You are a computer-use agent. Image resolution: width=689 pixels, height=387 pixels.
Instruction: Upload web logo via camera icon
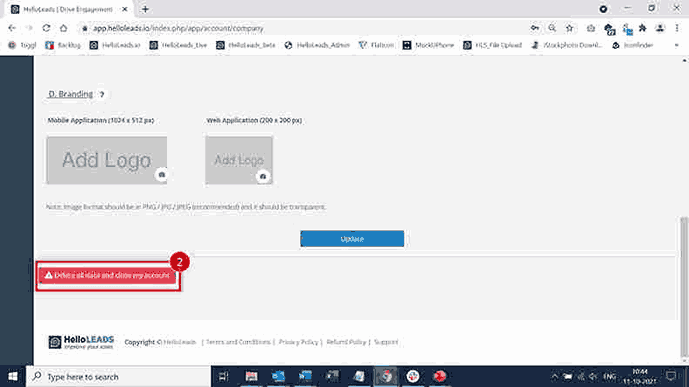(x=263, y=176)
